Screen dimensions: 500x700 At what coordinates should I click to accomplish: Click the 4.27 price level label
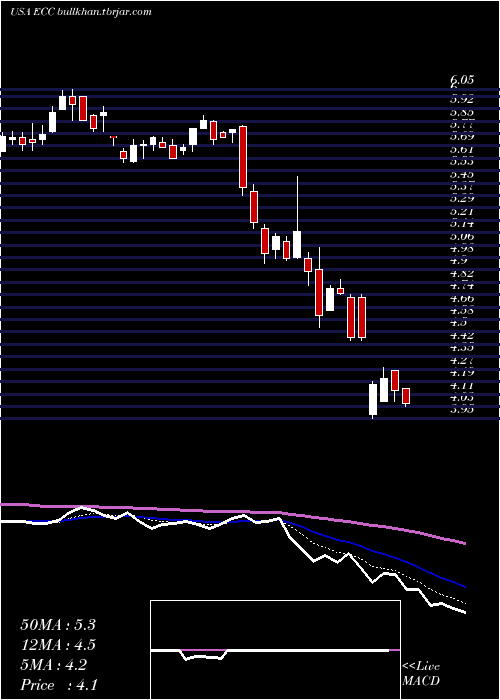462,360
